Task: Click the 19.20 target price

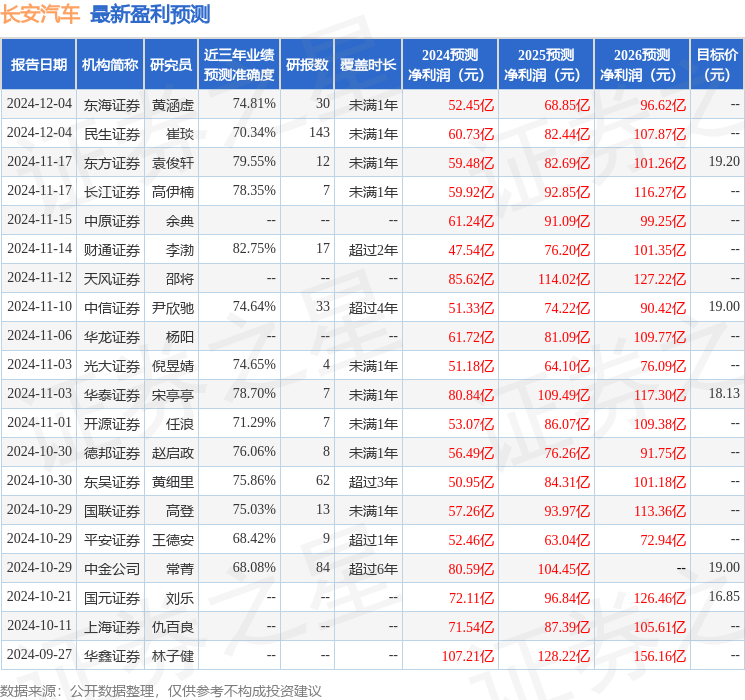Action: coord(724,161)
